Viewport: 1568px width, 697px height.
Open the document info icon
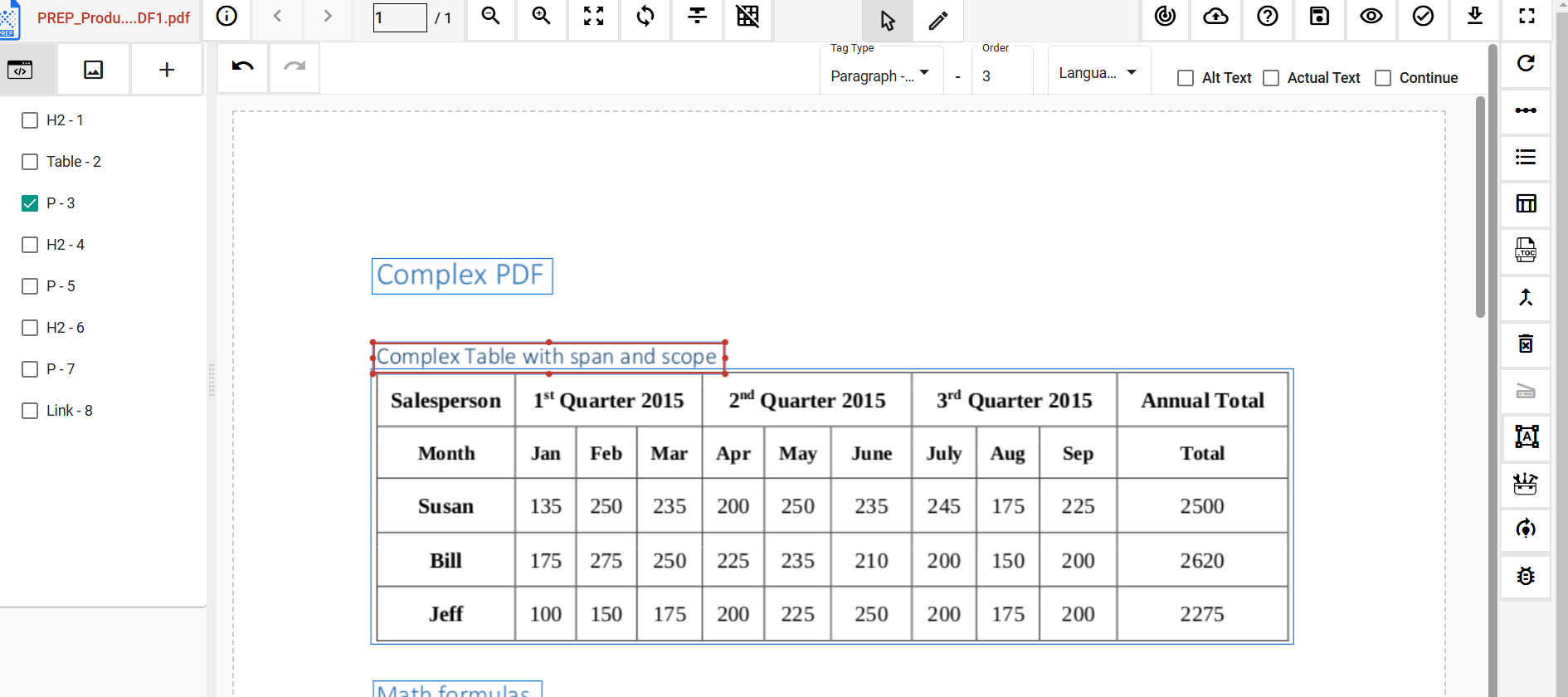pyautogui.click(x=226, y=17)
